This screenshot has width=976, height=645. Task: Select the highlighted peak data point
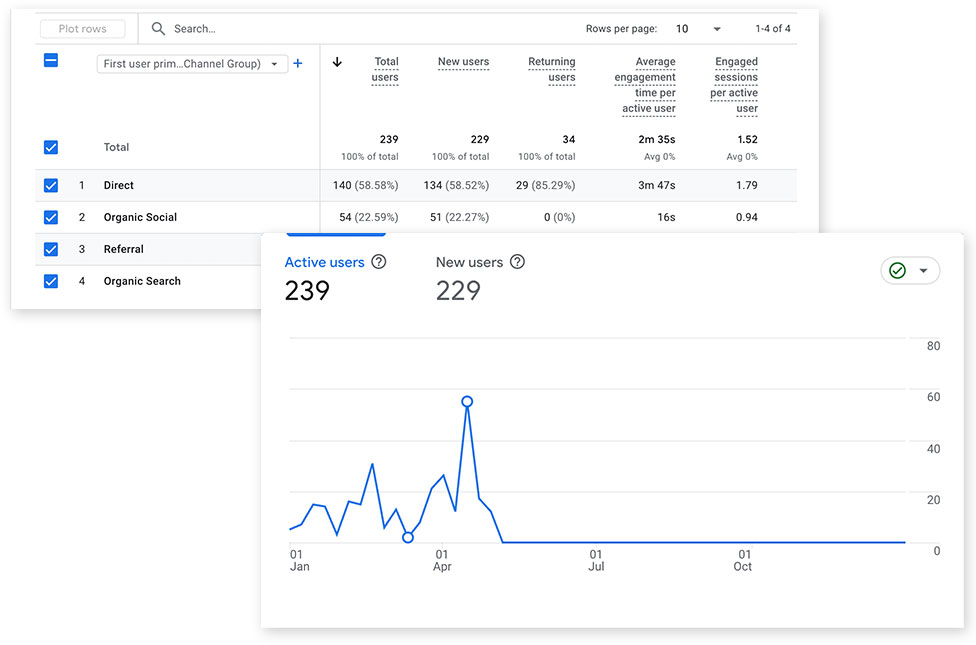pos(467,400)
